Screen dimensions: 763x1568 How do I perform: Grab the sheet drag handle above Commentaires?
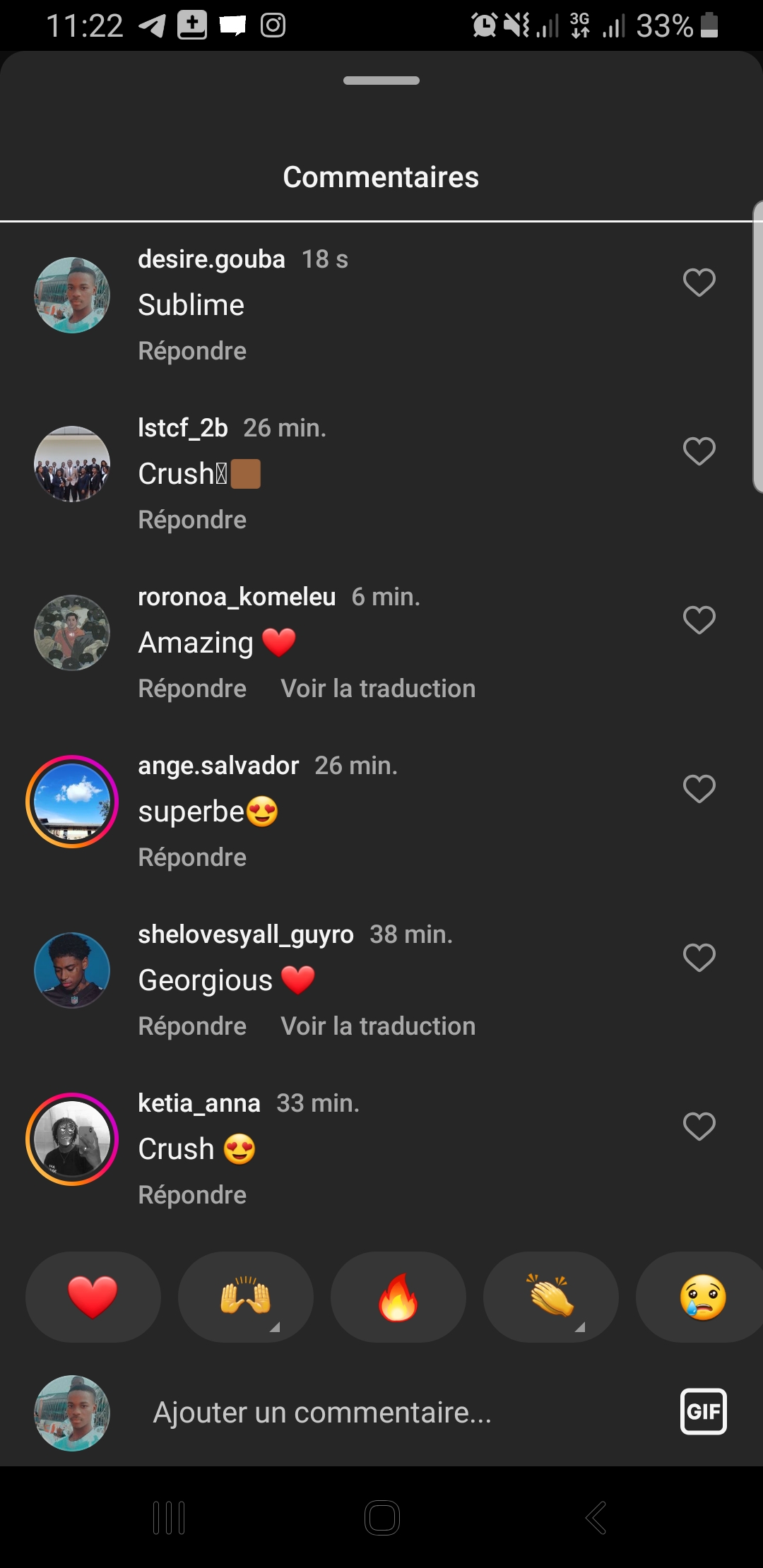click(381, 81)
